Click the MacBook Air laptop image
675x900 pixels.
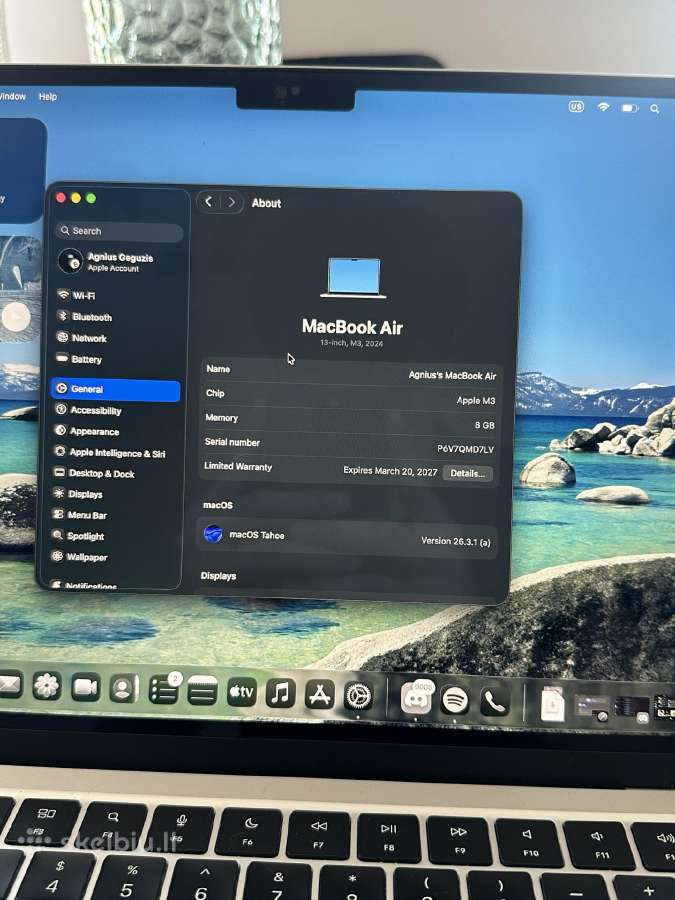(x=354, y=278)
